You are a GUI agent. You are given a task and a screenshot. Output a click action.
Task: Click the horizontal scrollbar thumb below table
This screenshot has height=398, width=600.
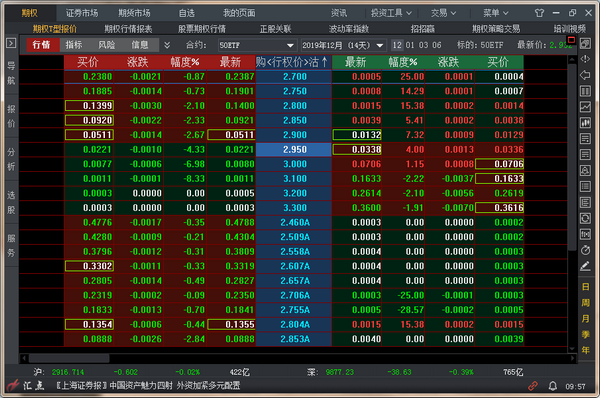coord(69,358)
